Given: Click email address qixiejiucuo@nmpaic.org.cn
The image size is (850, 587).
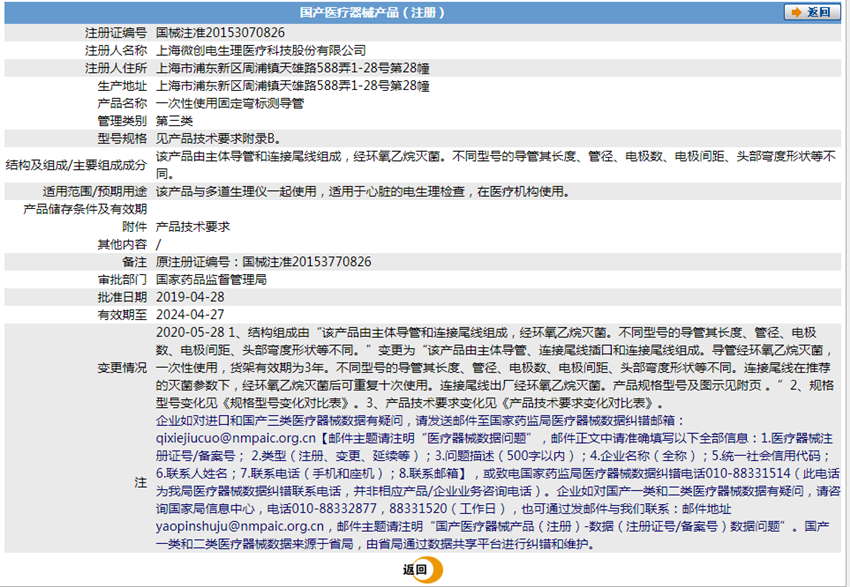Looking at the screenshot, I should (x=236, y=438).
